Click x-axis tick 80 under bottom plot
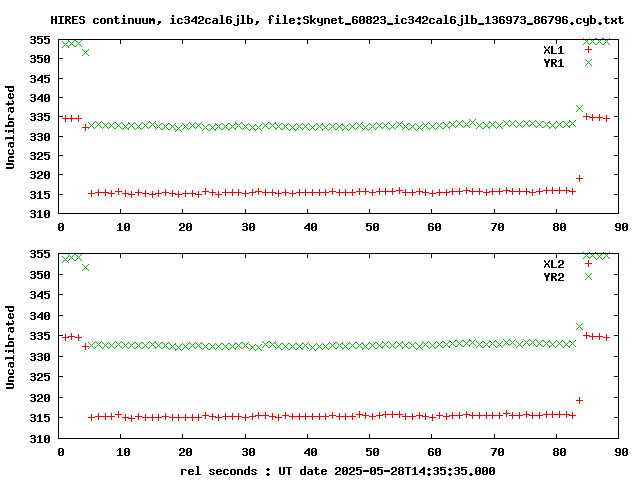The image size is (640, 480). [559, 452]
